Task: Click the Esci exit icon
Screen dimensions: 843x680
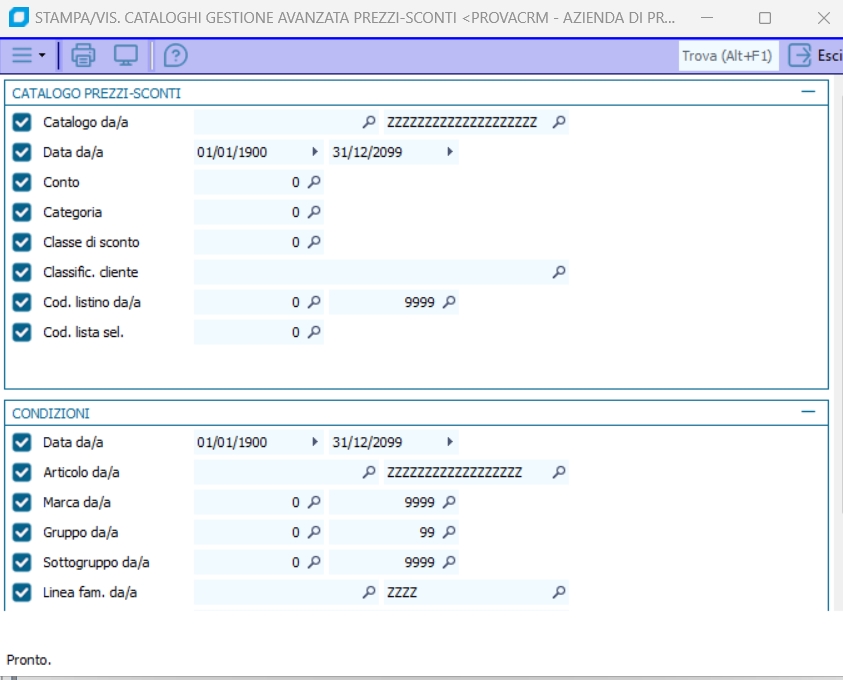Action: pos(800,55)
